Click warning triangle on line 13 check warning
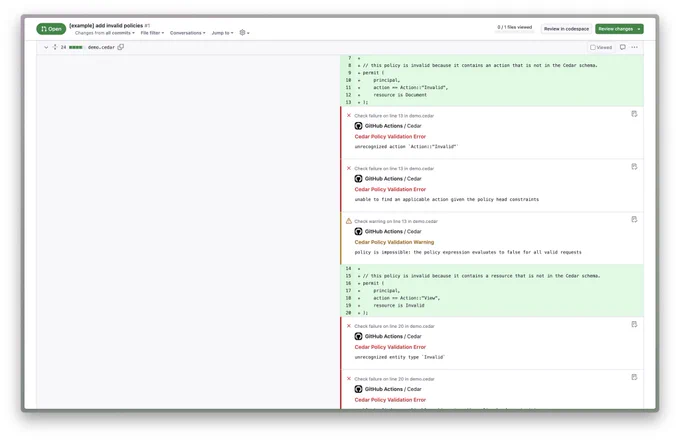The height and width of the screenshot is (440, 680). (349, 221)
